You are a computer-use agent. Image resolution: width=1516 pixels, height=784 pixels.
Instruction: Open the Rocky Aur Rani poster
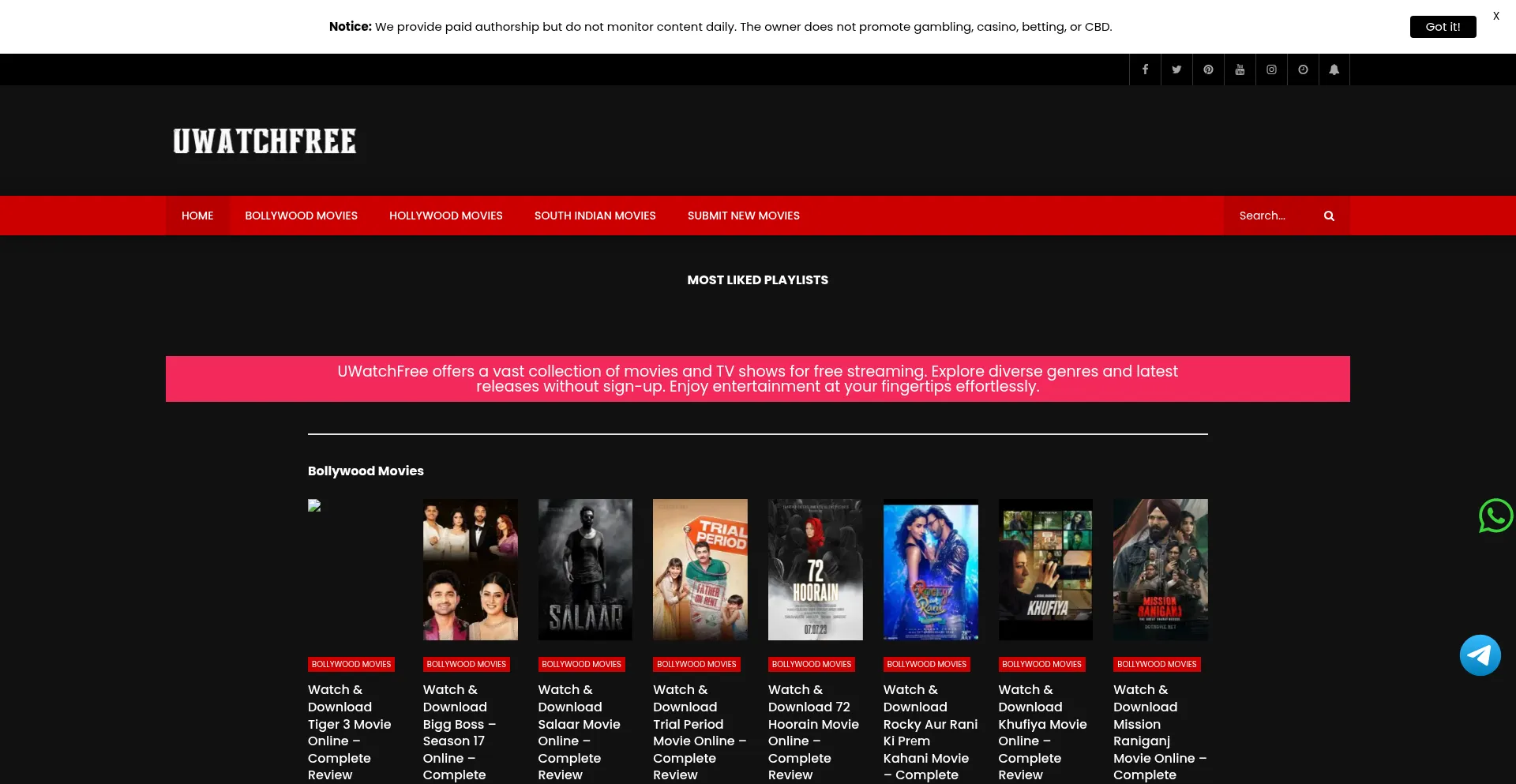[930, 569]
